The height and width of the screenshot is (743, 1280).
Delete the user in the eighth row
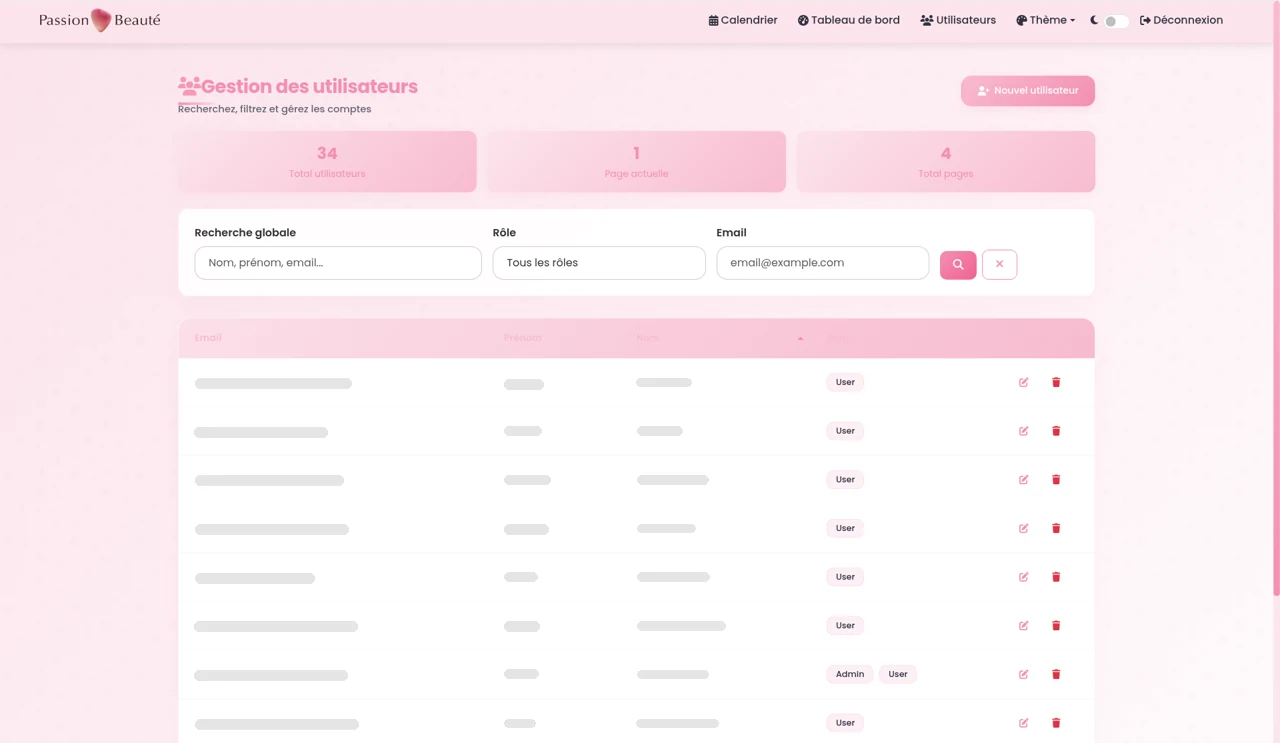click(1056, 723)
